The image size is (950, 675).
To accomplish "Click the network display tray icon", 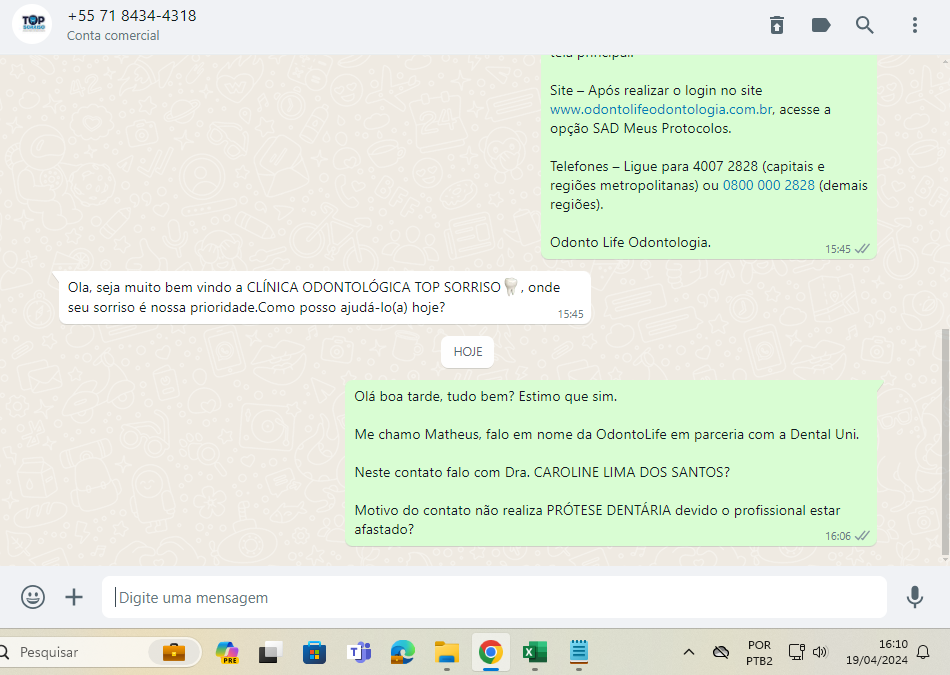I will tap(796, 652).
